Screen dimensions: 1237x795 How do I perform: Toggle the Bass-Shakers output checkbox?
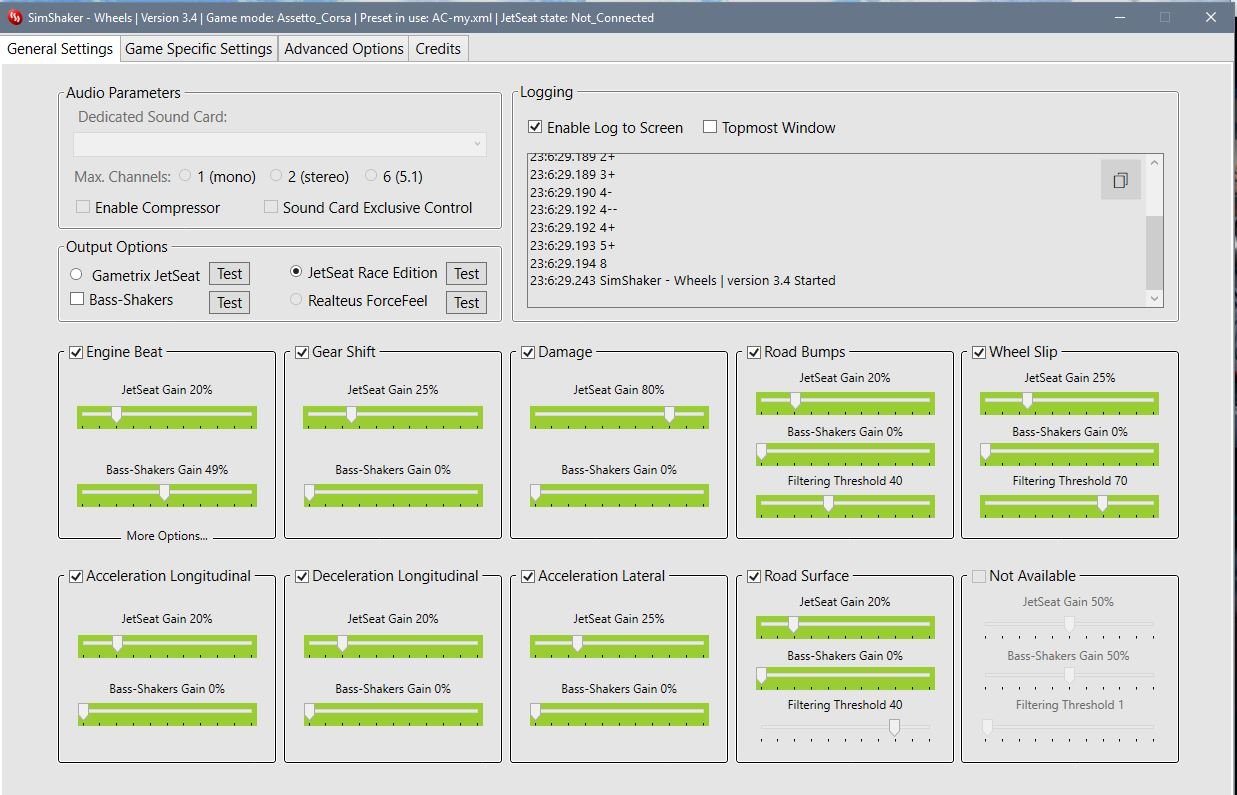(x=77, y=299)
